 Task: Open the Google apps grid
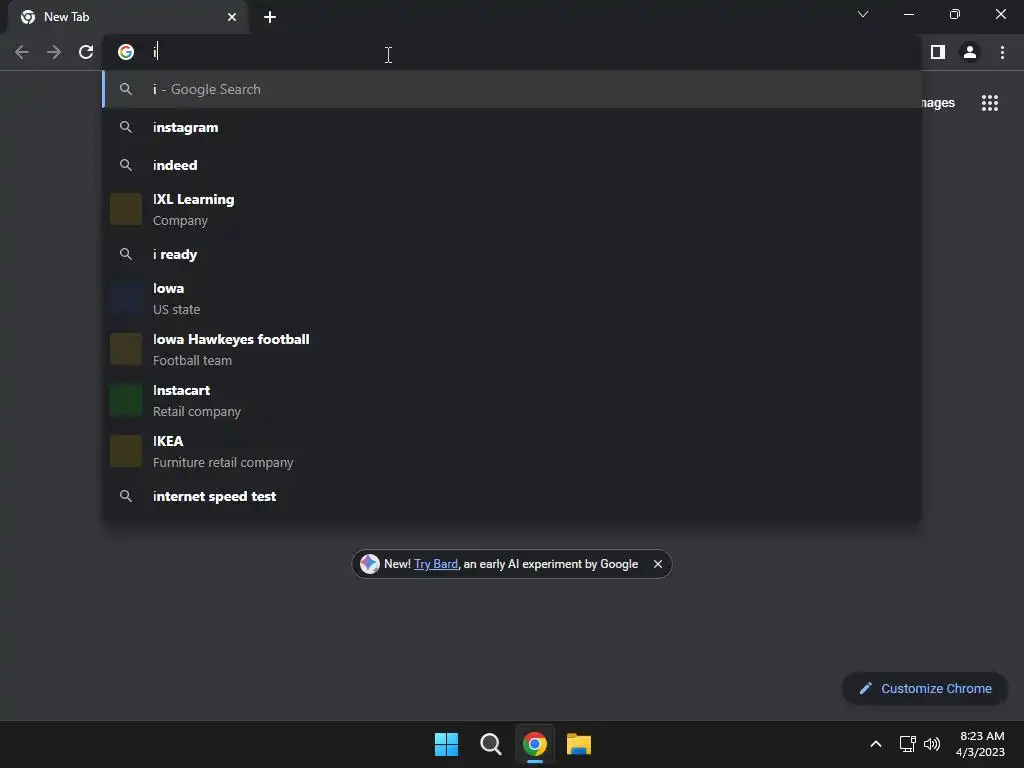coord(990,103)
